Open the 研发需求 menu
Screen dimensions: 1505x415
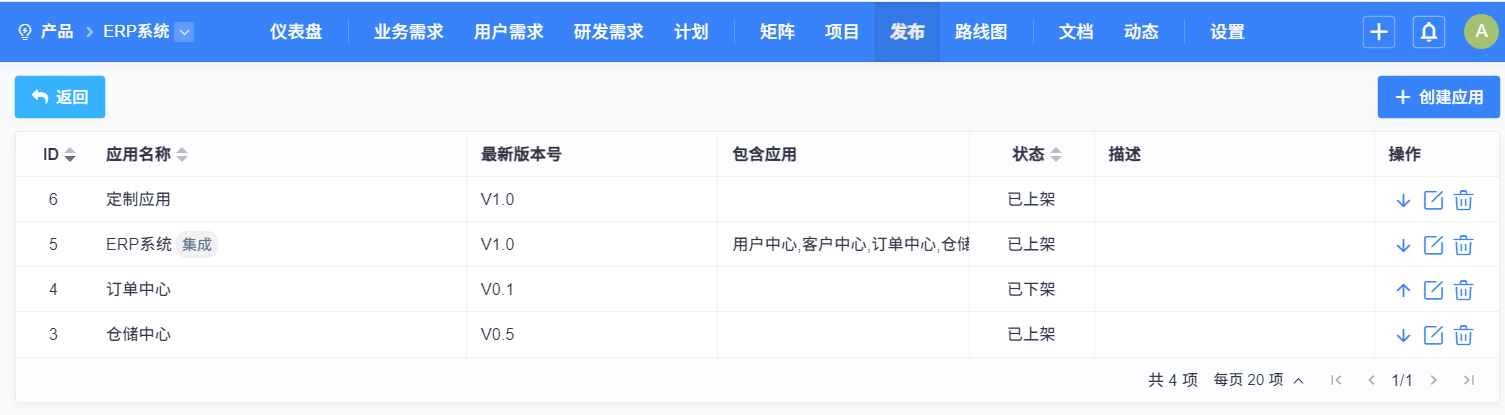[609, 32]
